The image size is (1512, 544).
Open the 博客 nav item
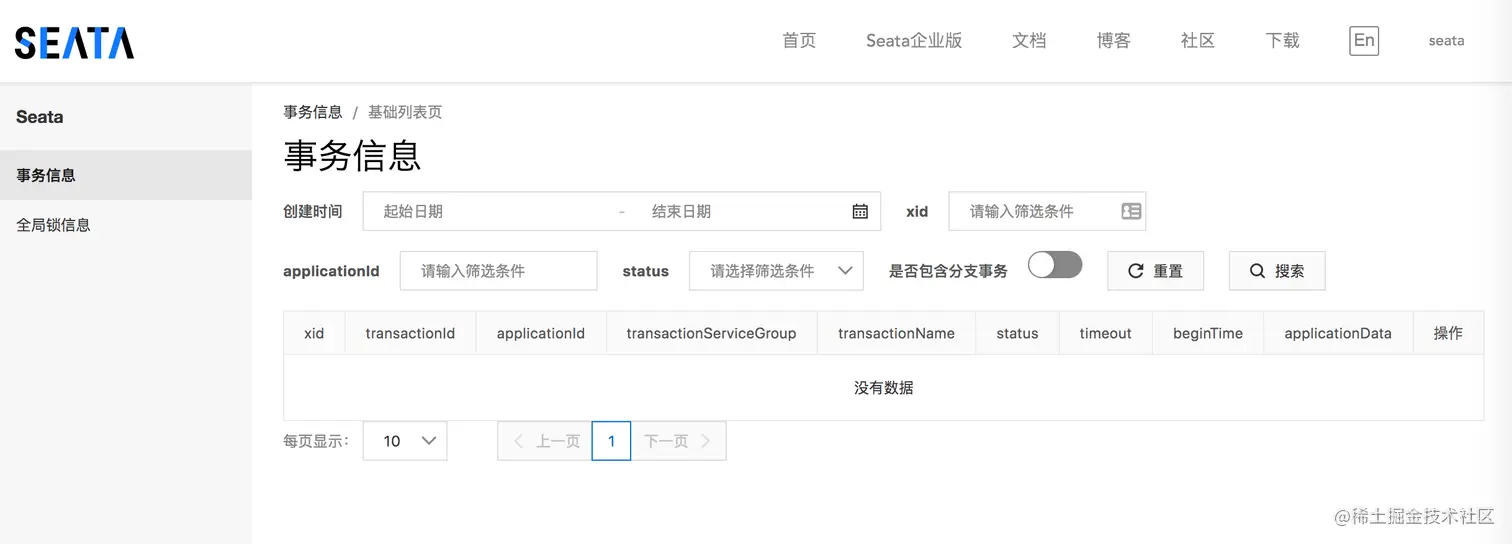tap(1113, 41)
